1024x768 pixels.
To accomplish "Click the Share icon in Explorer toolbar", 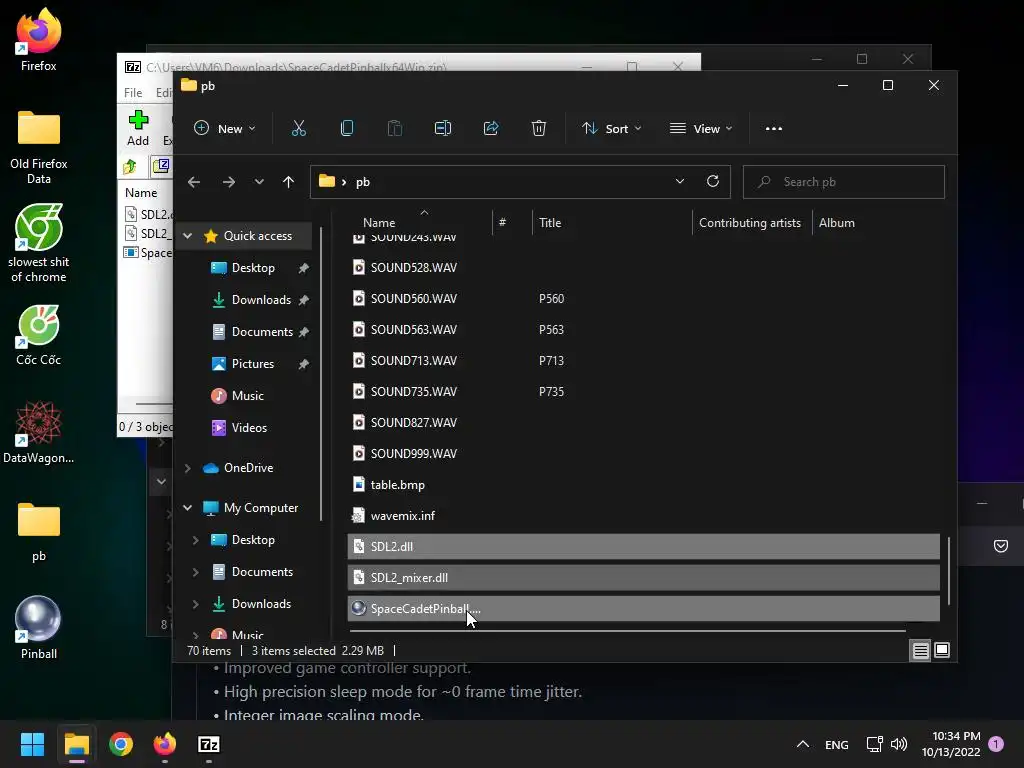I will coord(491,129).
